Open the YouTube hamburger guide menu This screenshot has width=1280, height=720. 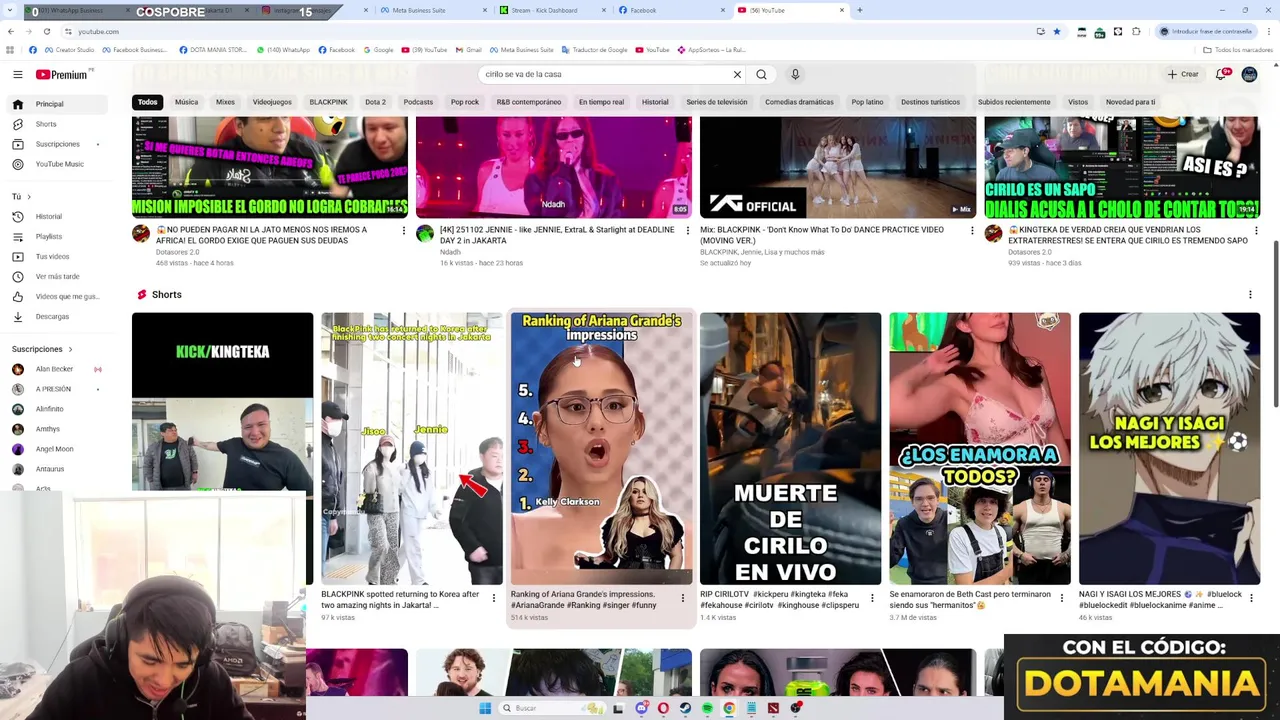(17, 74)
